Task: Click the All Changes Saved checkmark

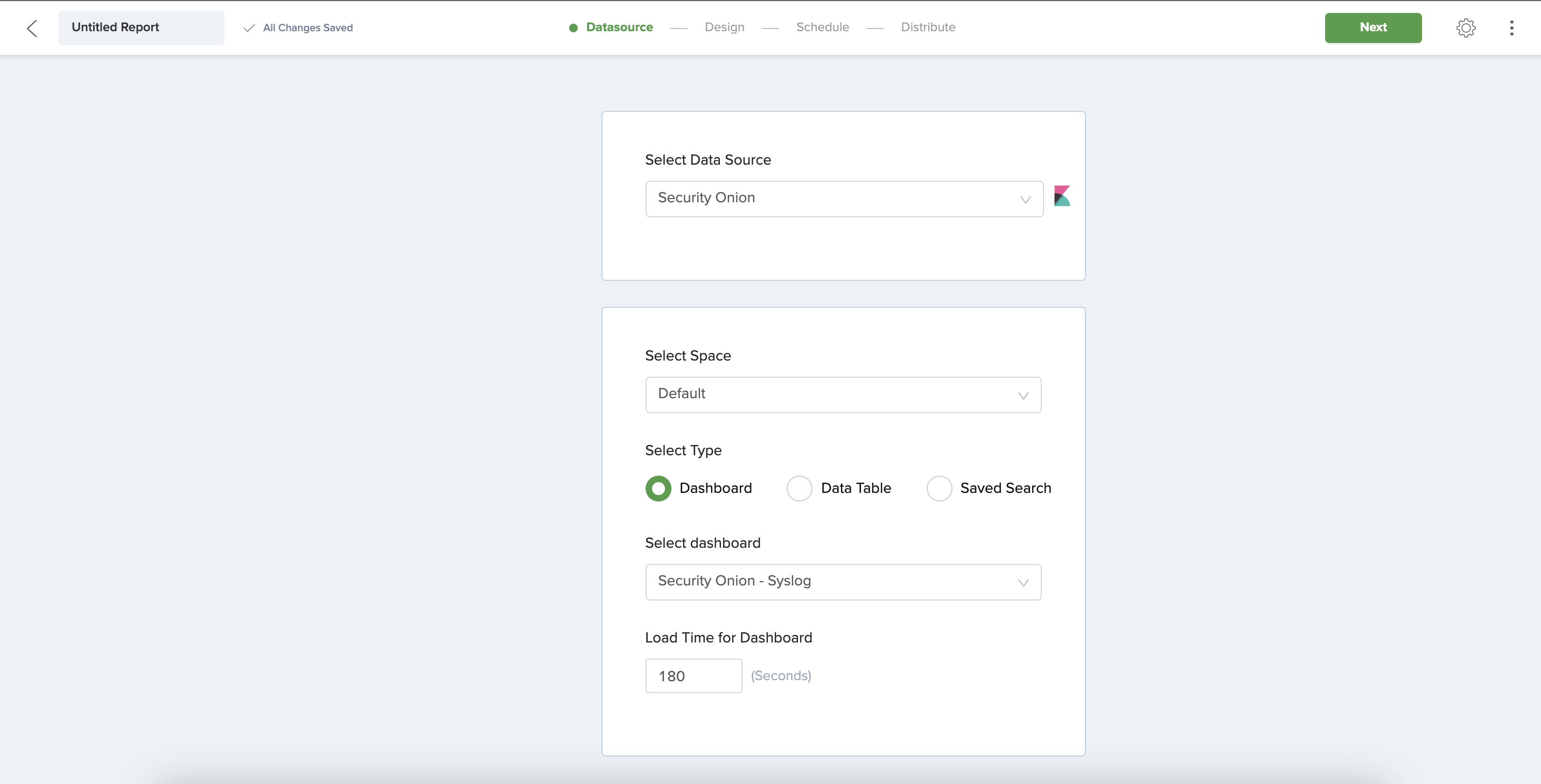Action: 249,28
